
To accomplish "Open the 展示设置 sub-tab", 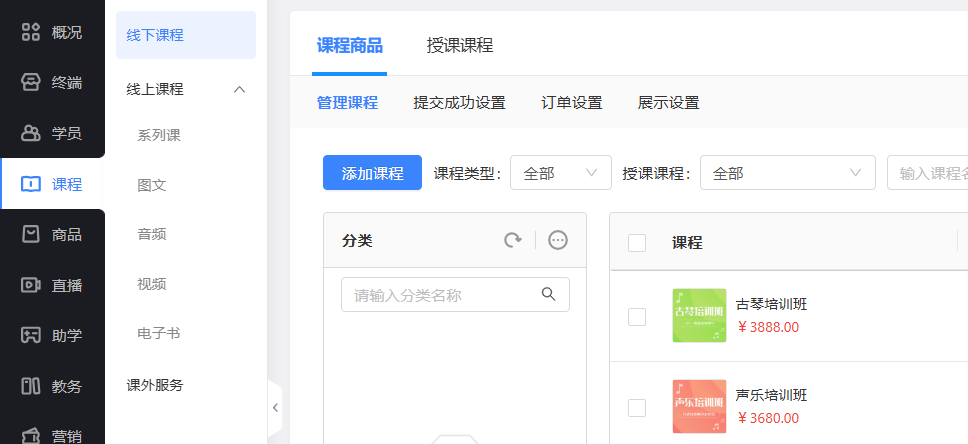I will click(669, 103).
